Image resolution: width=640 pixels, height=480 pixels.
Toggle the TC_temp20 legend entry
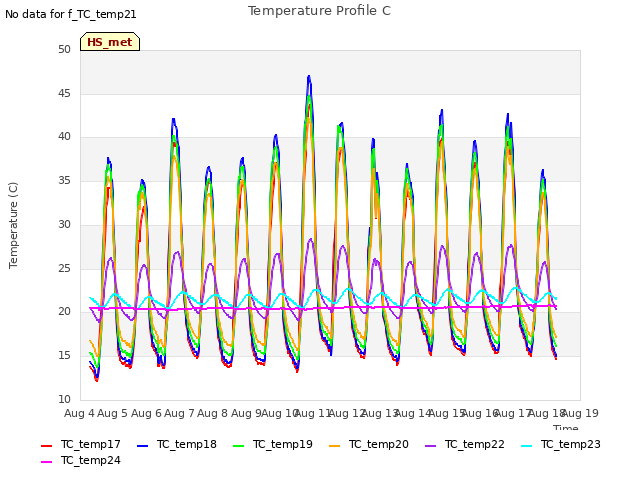coord(369,444)
